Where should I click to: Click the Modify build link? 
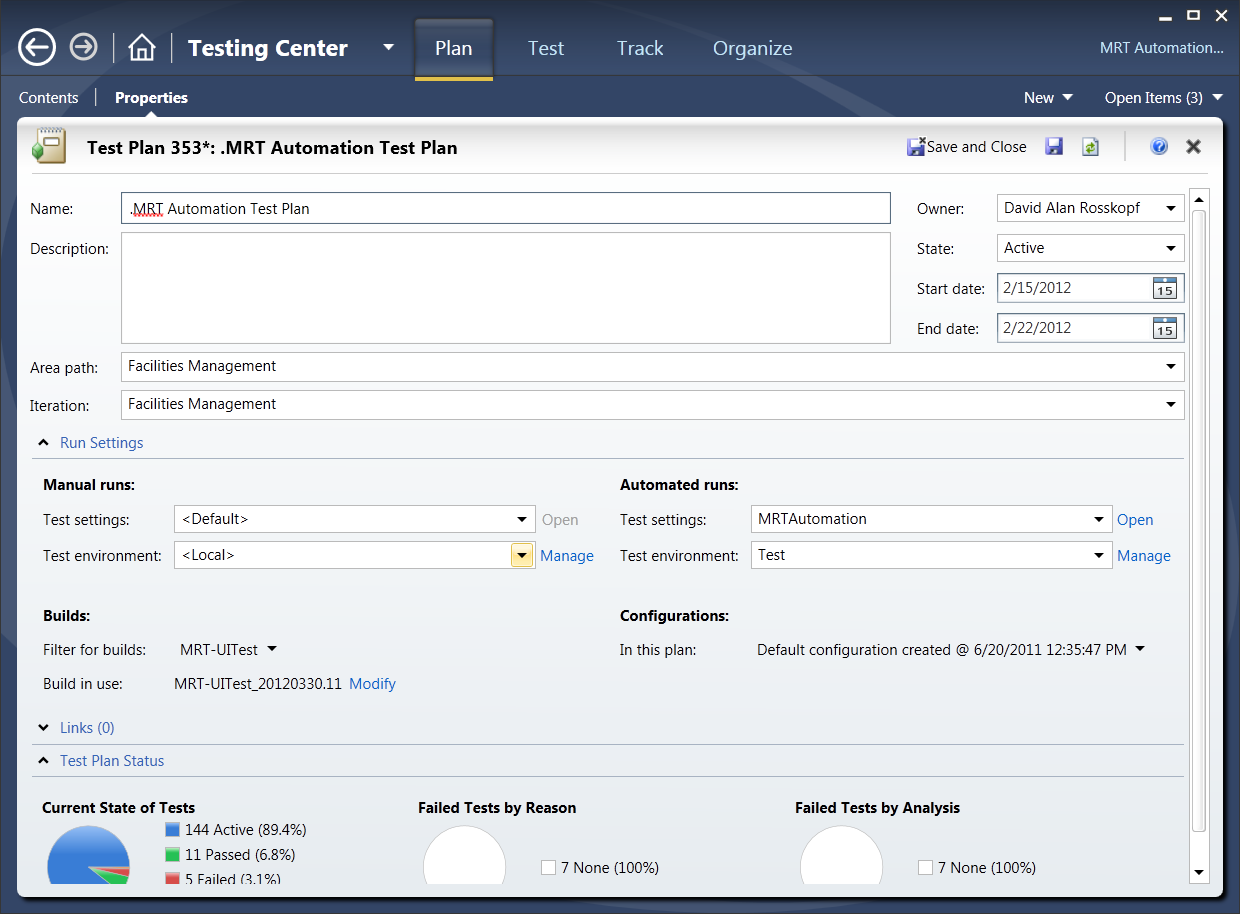(x=372, y=684)
